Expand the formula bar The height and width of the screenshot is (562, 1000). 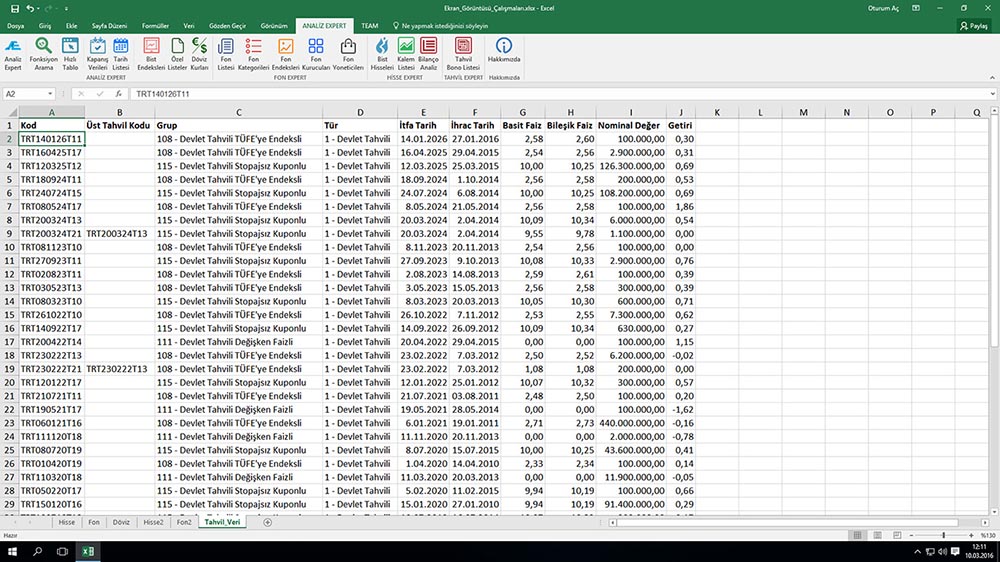pyautogui.click(x=993, y=94)
